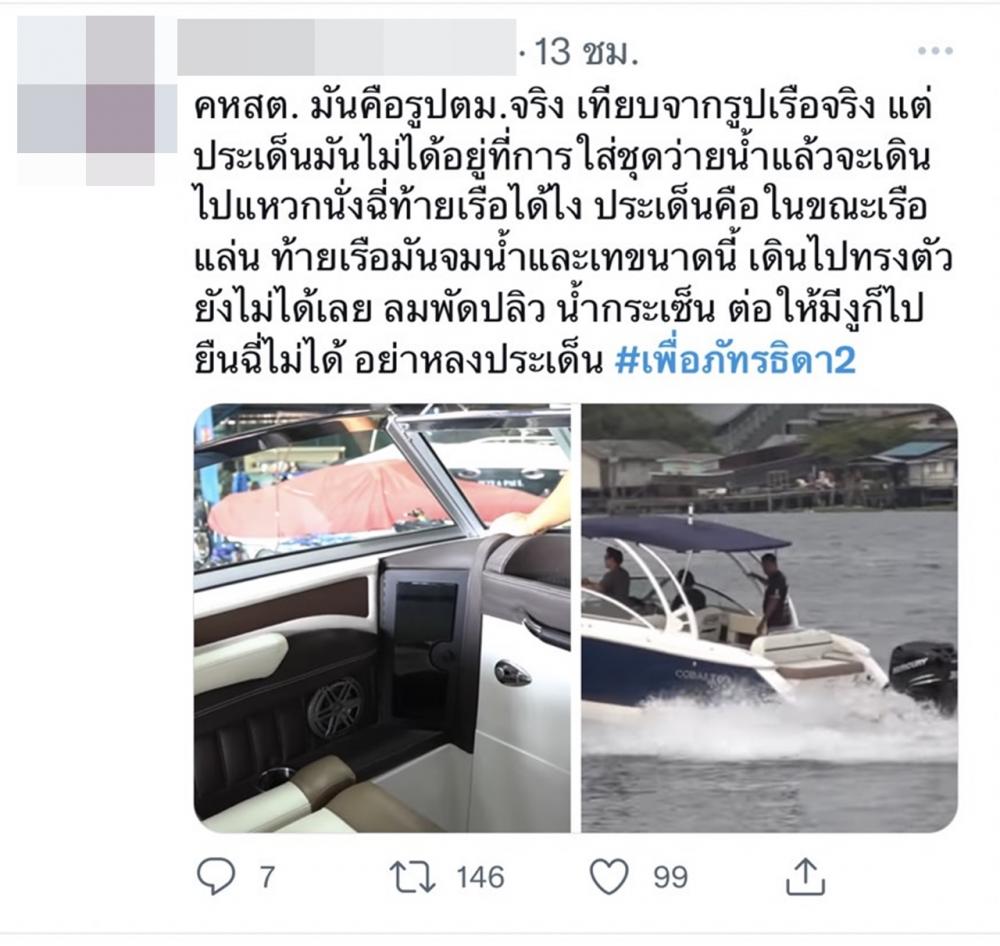The image size is (1000, 946).
Task: Open the three-dot more options menu
Action: click(936, 50)
